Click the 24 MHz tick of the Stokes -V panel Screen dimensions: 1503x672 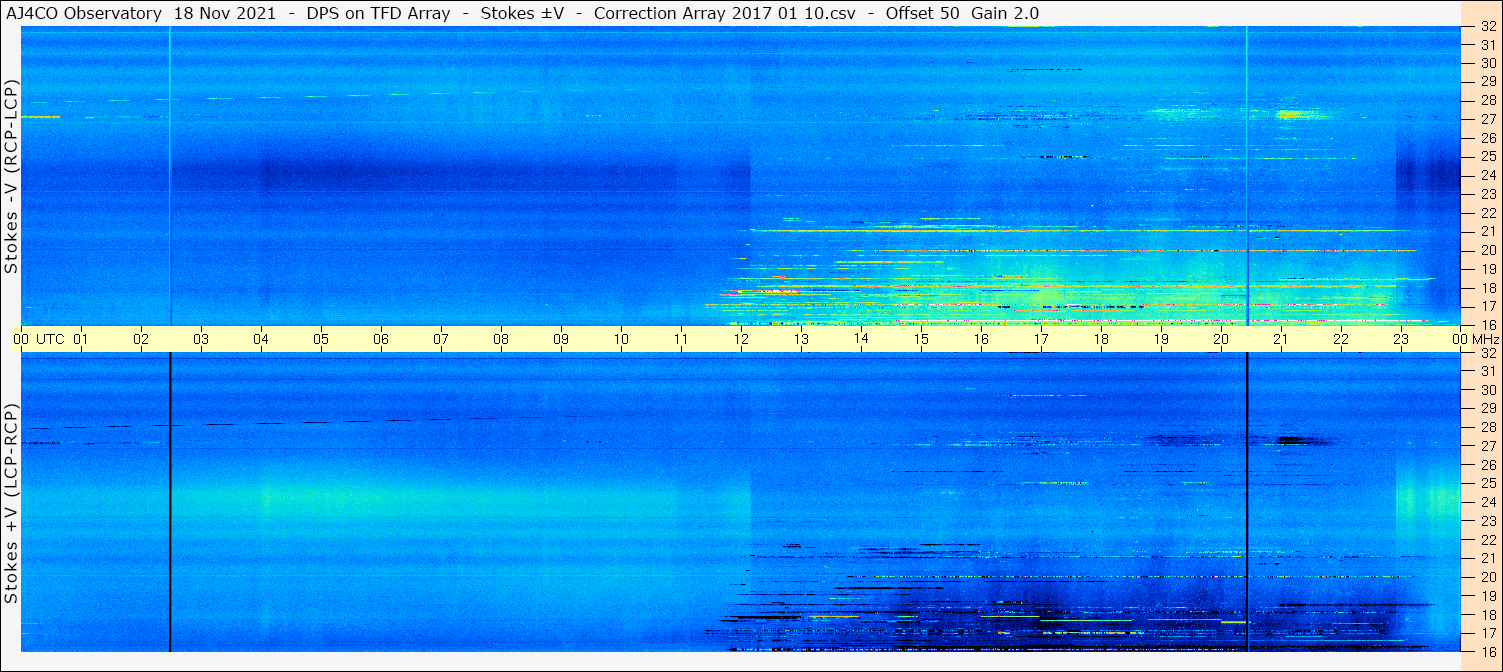(1488, 175)
